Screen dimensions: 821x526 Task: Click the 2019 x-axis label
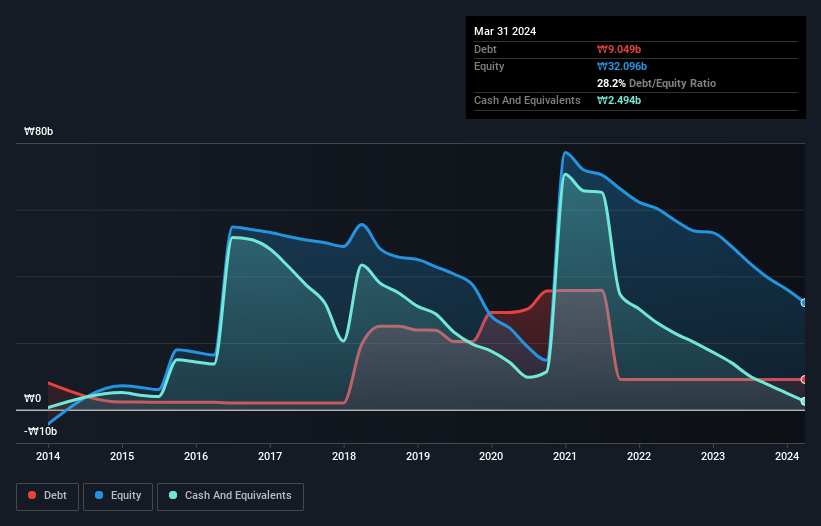coord(418,456)
